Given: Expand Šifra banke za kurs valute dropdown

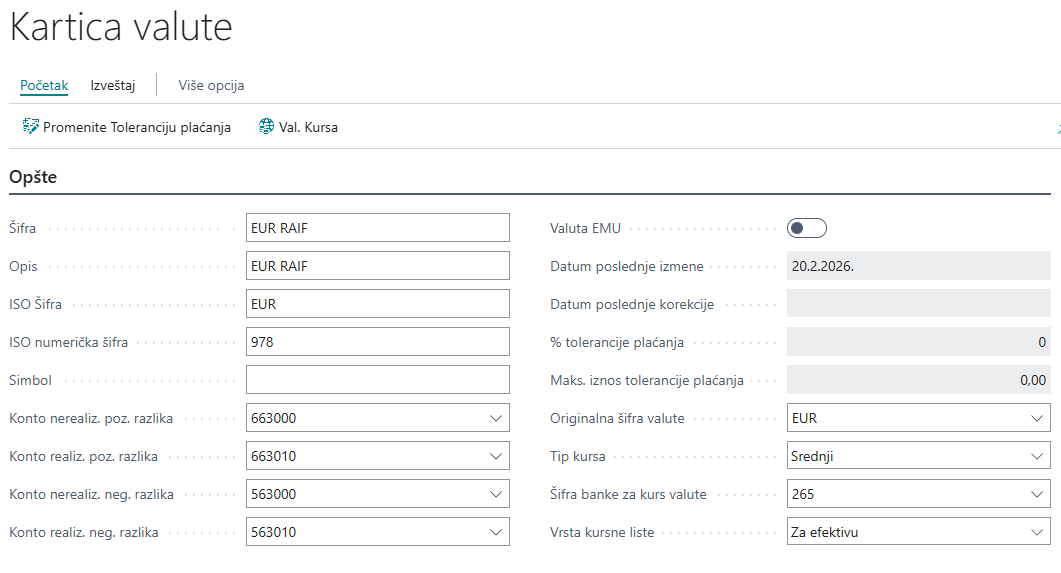Looking at the screenshot, I should pos(1037,494).
